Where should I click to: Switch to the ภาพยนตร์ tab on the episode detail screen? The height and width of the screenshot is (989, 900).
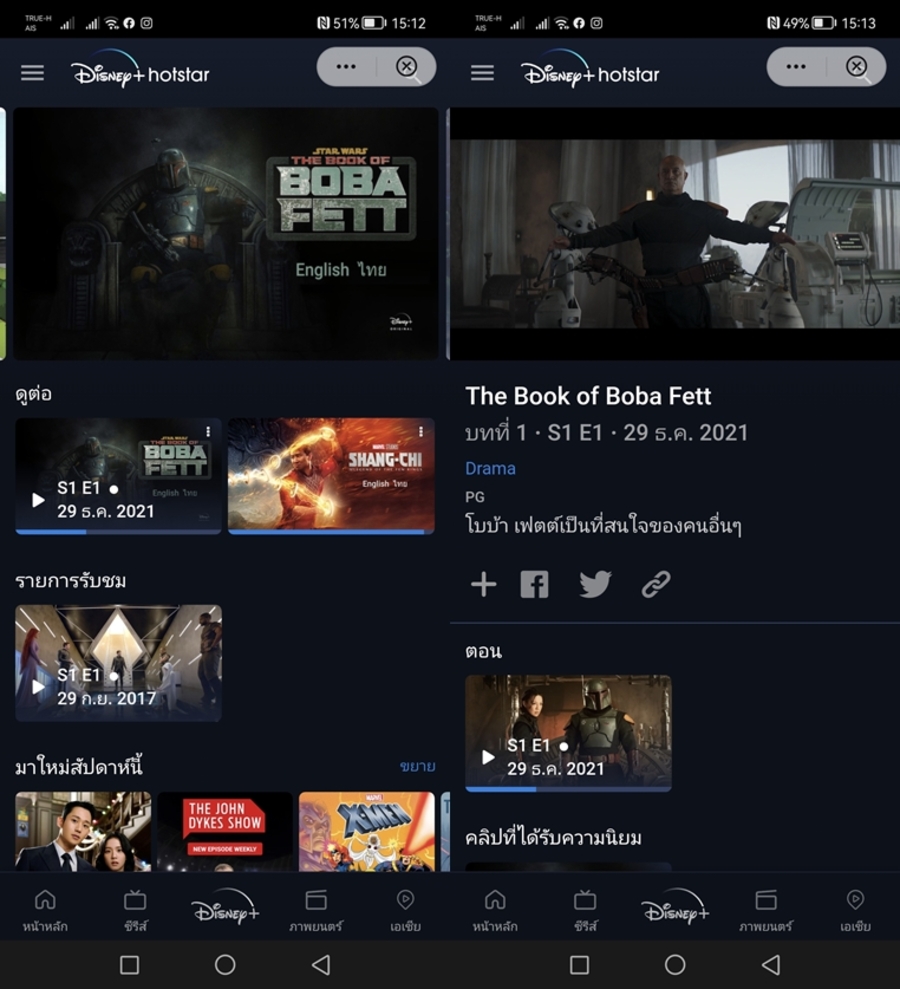click(x=766, y=910)
